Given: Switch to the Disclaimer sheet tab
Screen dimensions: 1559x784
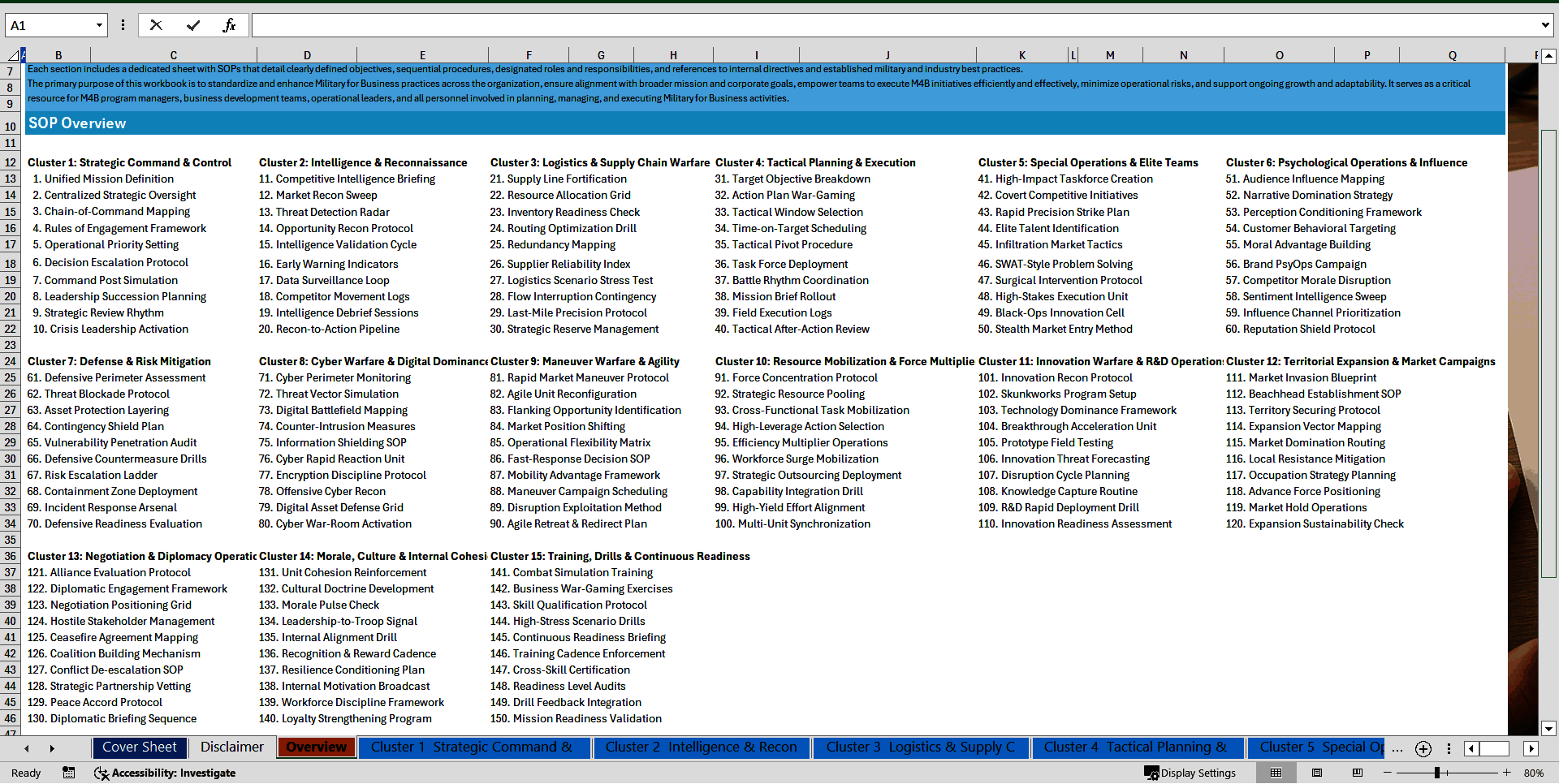Looking at the screenshot, I should [231, 747].
